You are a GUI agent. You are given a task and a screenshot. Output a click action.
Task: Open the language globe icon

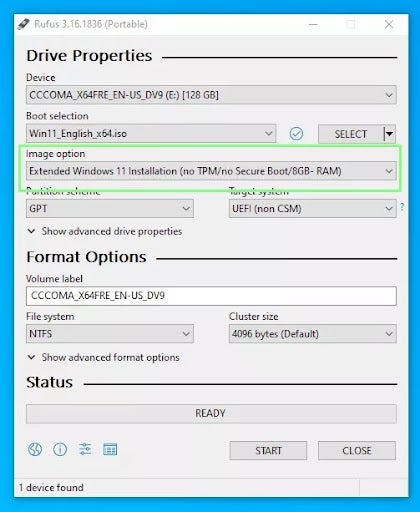click(35, 449)
